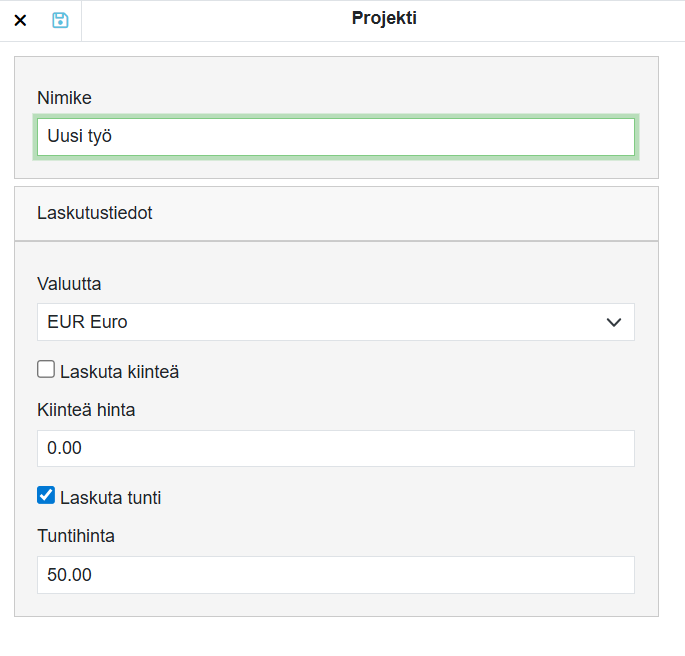This screenshot has width=685, height=656.
Task: Select the EUR Euro value text
Action: (88, 322)
